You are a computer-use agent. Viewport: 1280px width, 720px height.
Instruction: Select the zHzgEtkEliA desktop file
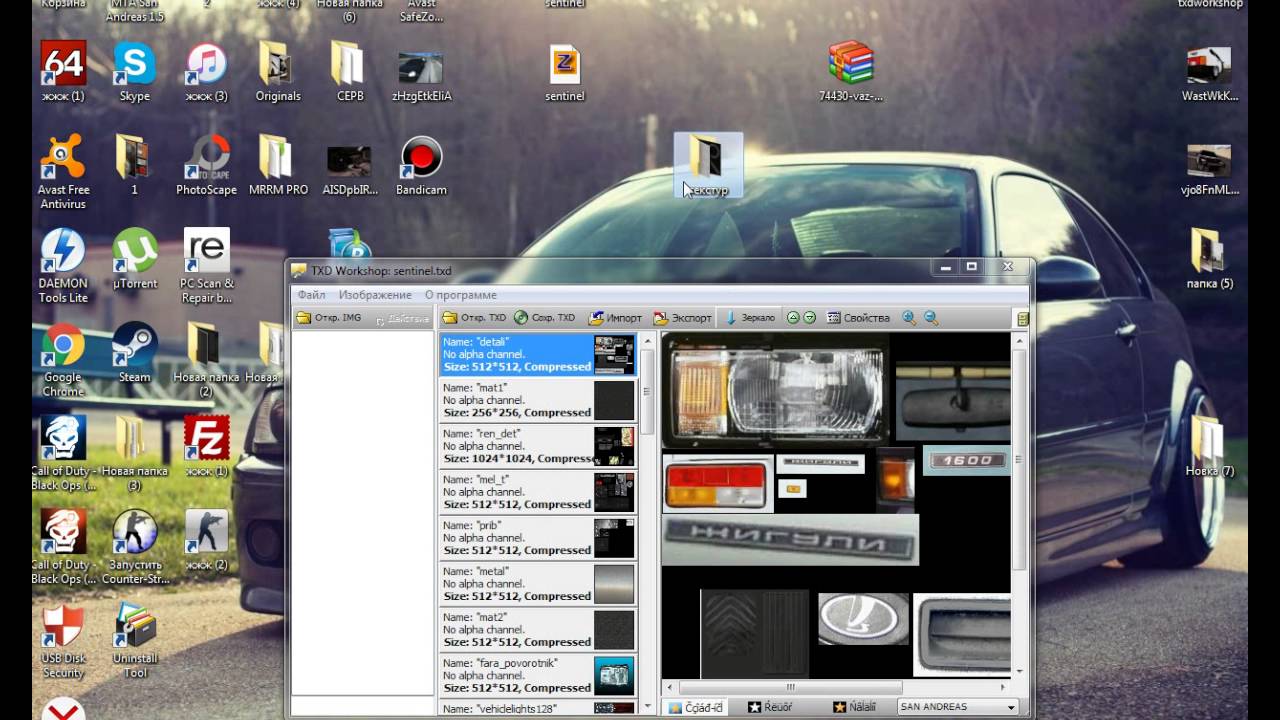[421, 73]
